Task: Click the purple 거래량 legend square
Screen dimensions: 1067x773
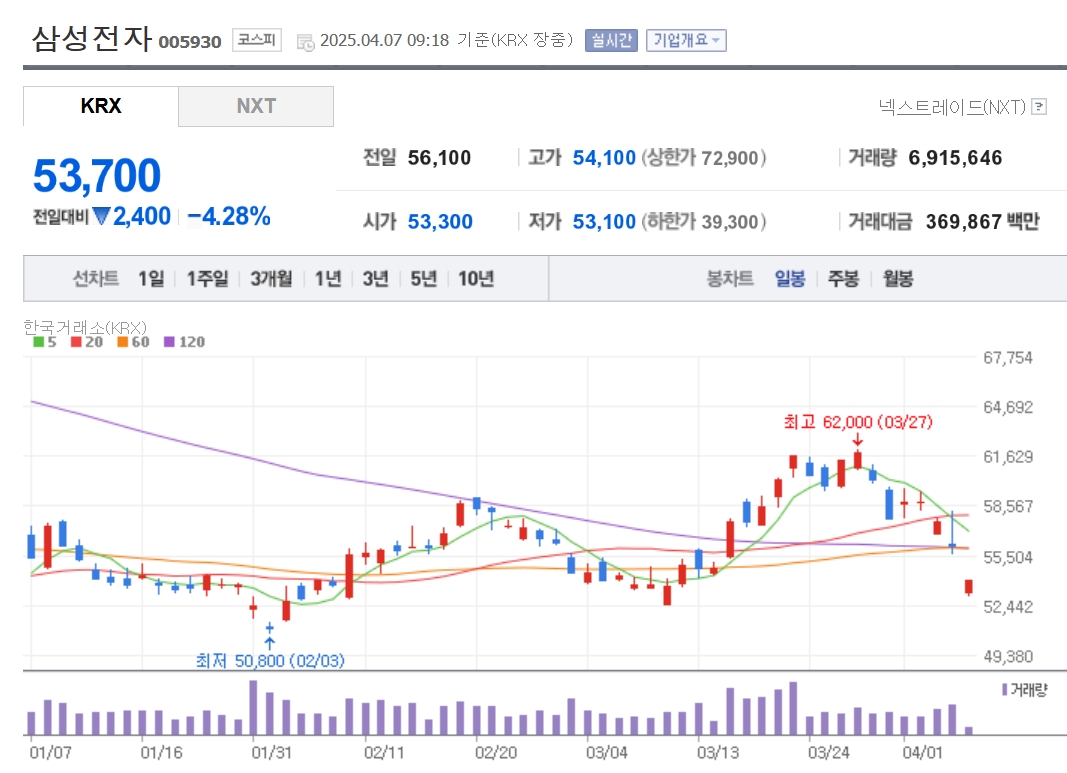Action: [x=1004, y=689]
